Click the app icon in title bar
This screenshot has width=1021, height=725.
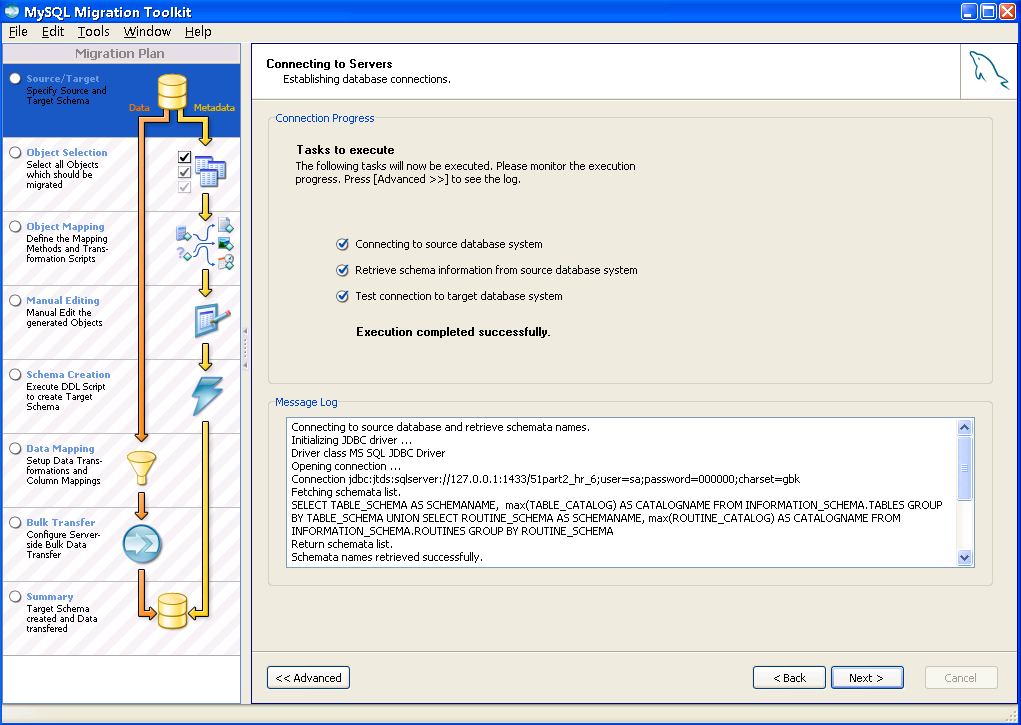pyautogui.click(x=12, y=11)
